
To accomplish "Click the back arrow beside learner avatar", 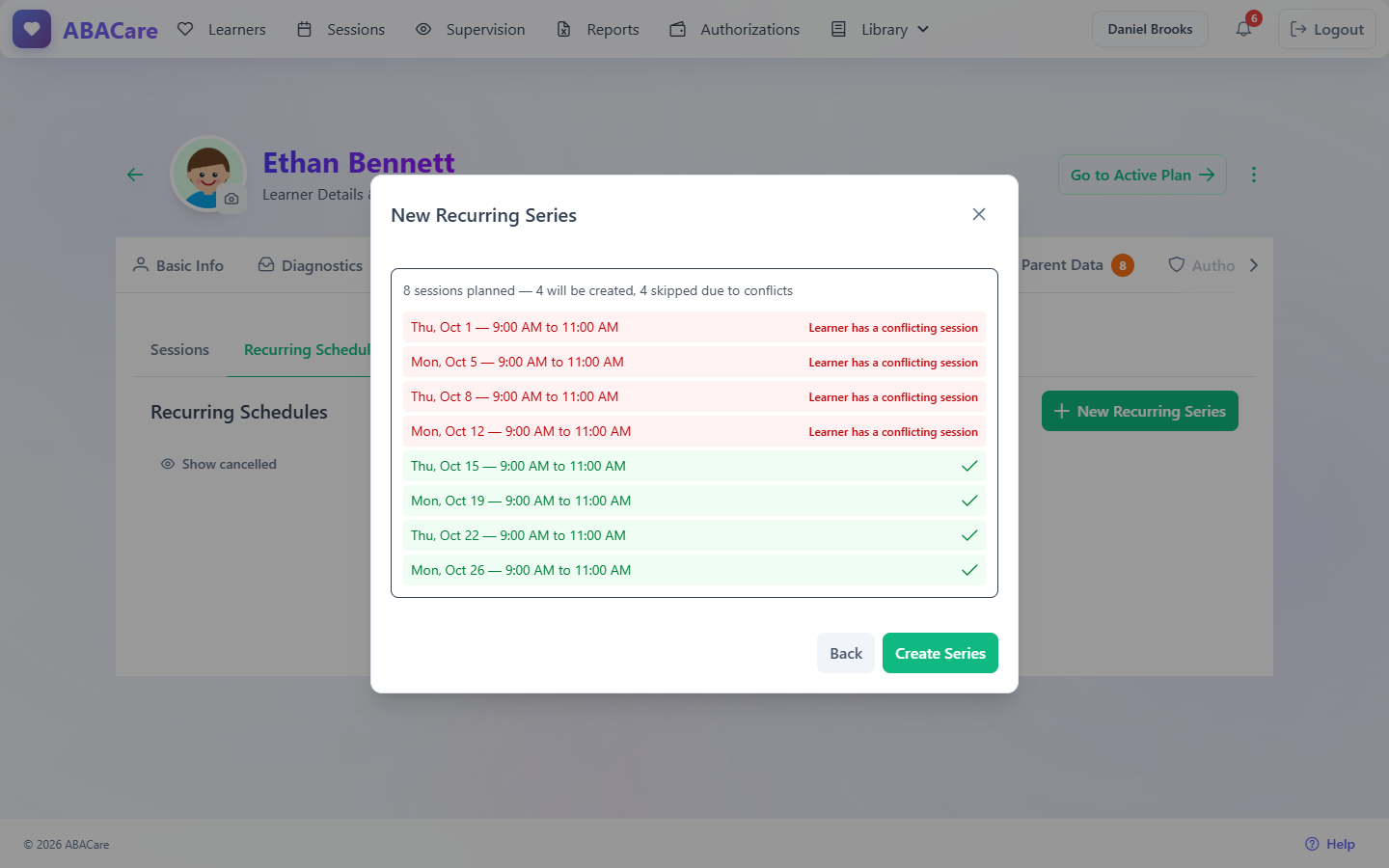I will 135,175.
